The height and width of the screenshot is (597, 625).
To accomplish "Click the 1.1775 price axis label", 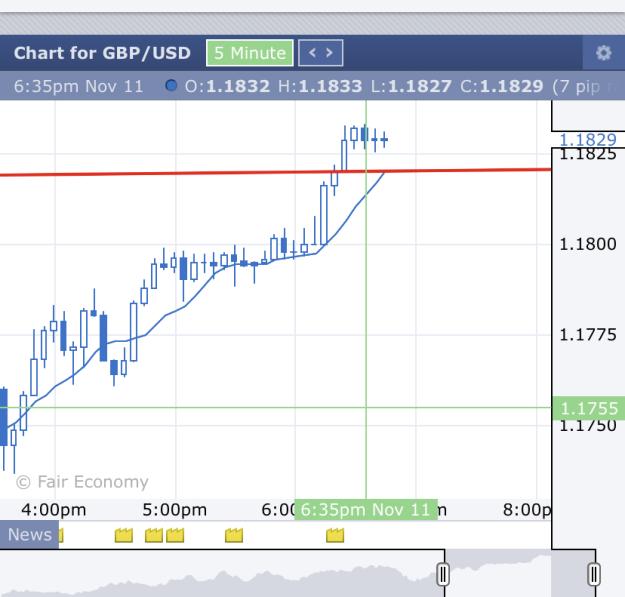I will tap(588, 335).
